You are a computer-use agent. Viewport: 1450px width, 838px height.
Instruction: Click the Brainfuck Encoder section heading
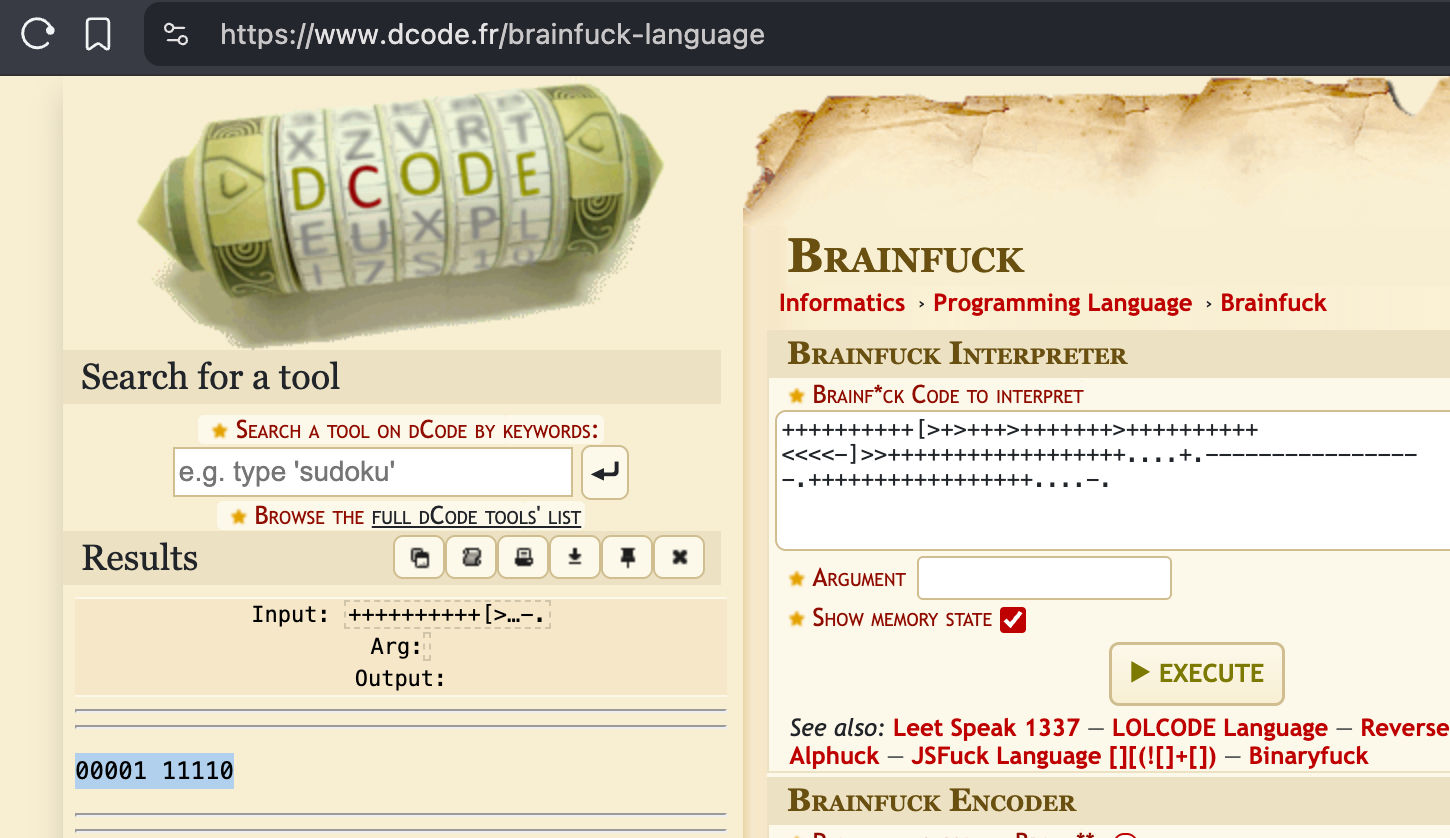point(932,801)
